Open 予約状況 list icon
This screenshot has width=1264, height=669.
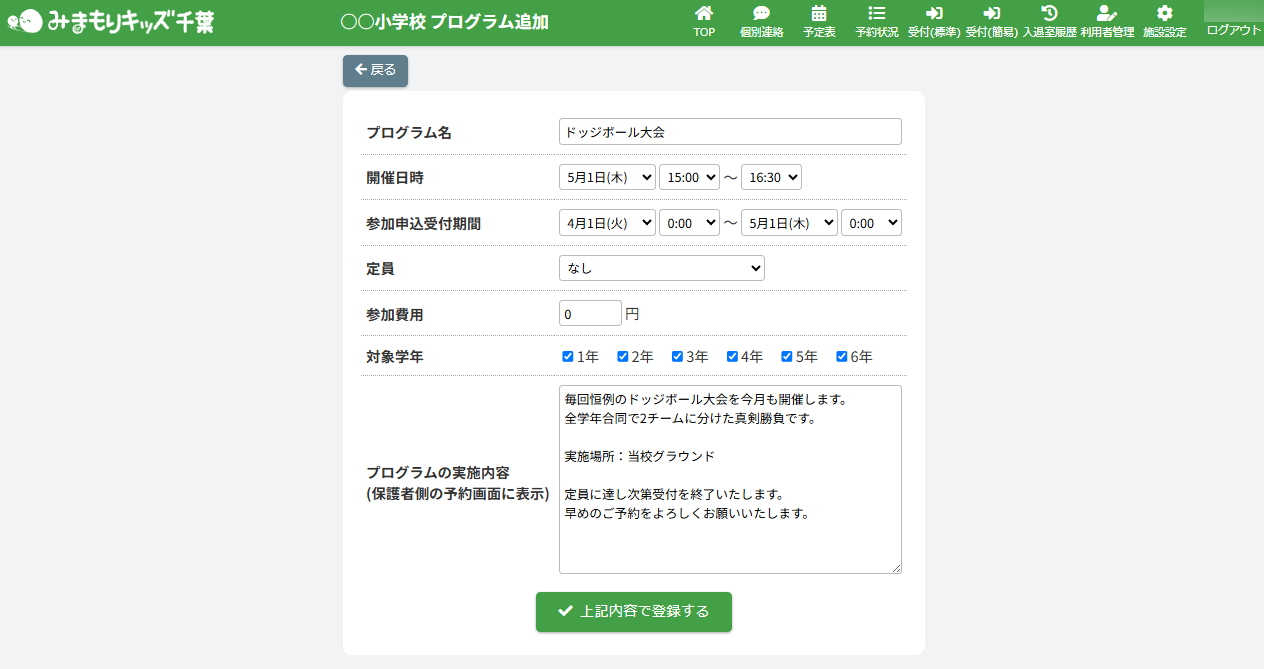tap(877, 14)
